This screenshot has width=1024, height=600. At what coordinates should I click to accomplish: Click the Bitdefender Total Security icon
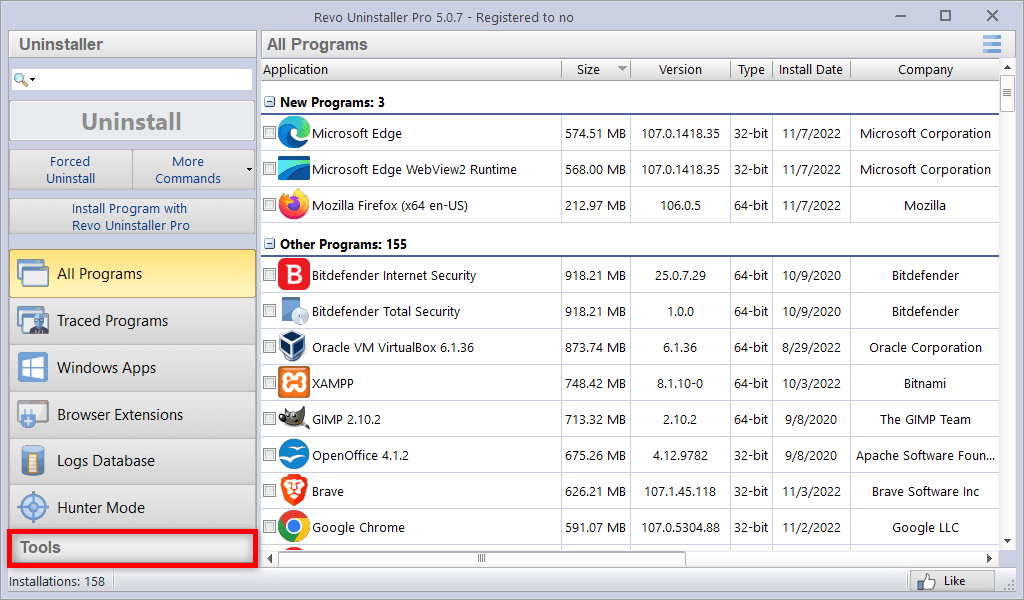[294, 311]
